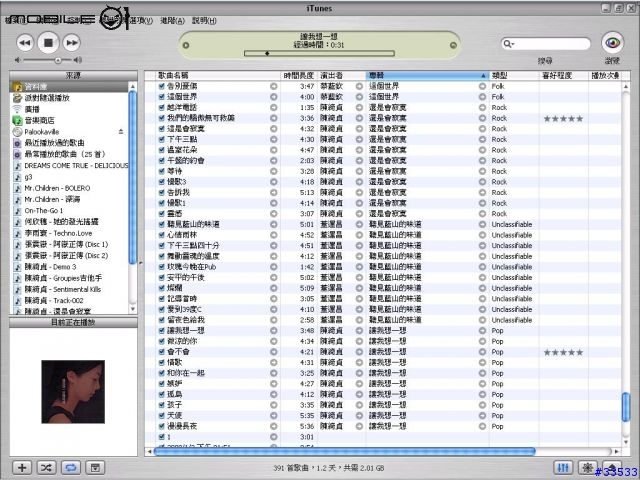Skip to the next track
The height and width of the screenshot is (480, 640).
tap(72, 42)
